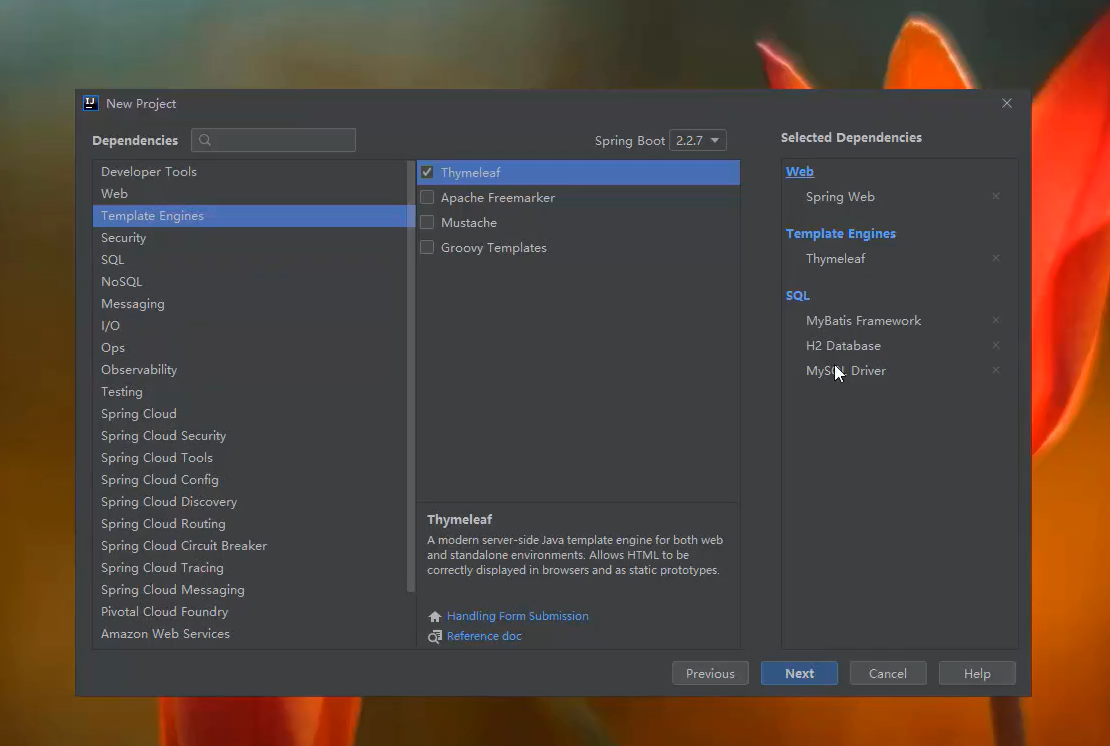Viewport: 1110px width, 746px height.
Task: Select Spring Cloud Tracing category
Action: tap(251, 568)
